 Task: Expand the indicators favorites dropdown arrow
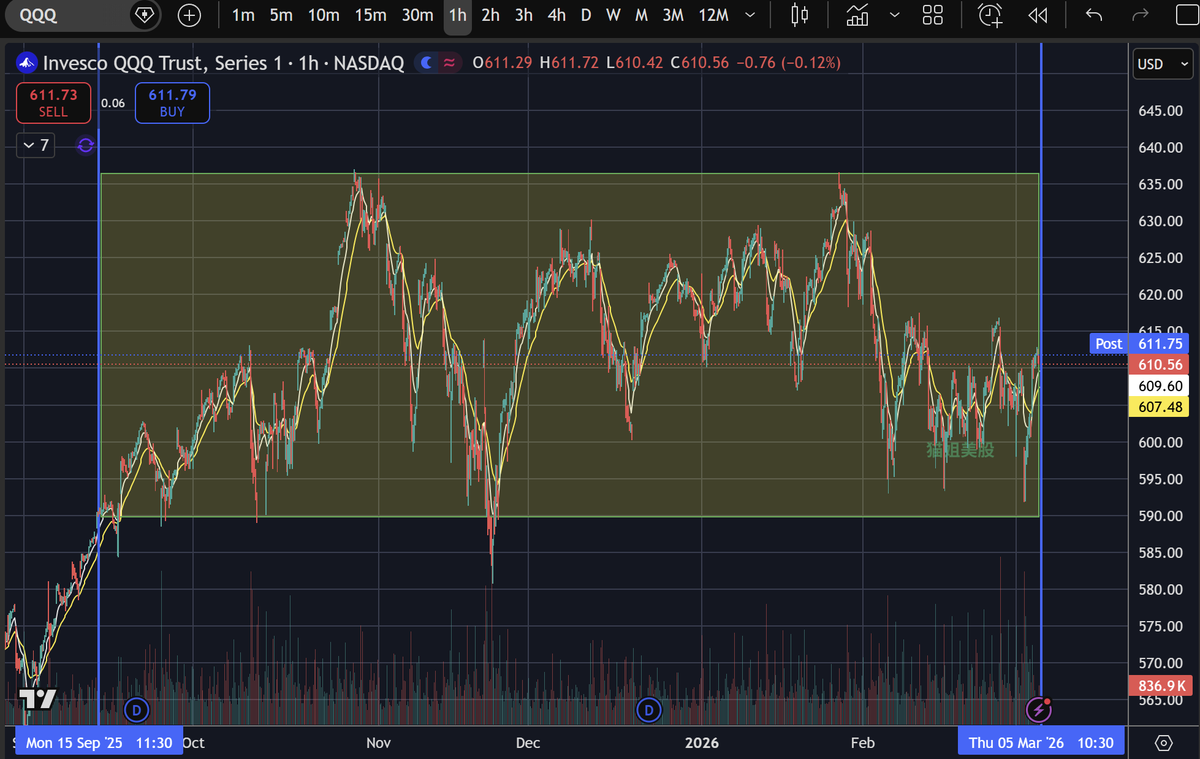[x=894, y=15]
